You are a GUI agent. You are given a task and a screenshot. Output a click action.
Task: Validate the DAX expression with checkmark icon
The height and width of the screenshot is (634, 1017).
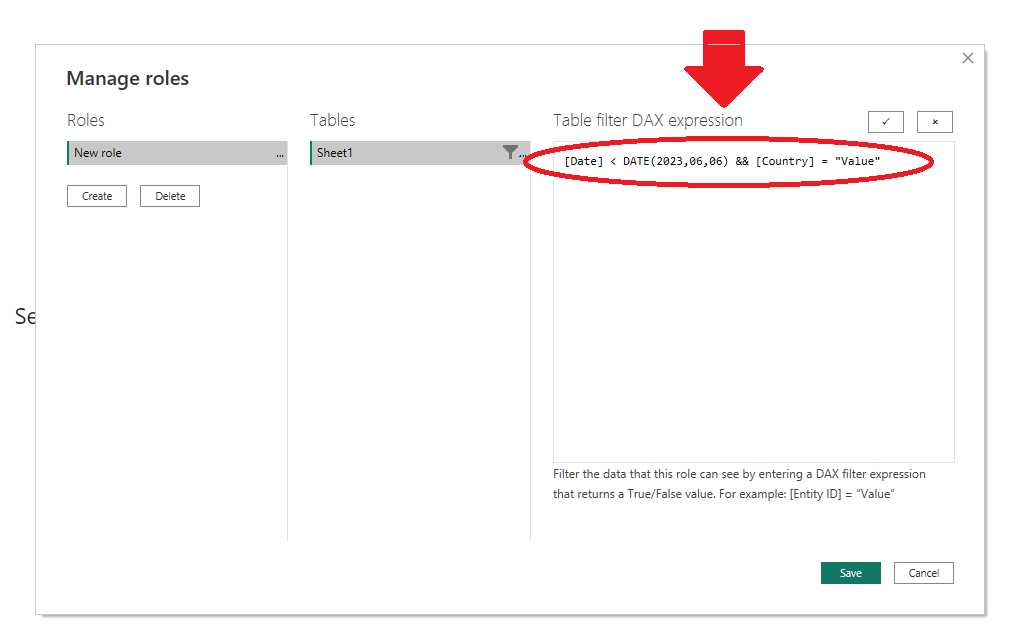(885, 121)
